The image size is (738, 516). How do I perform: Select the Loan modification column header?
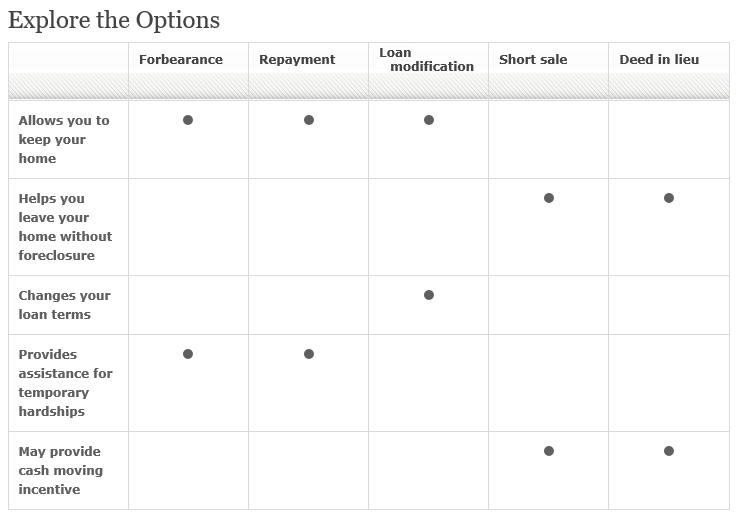pyautogui.click(x=426, y=60)
